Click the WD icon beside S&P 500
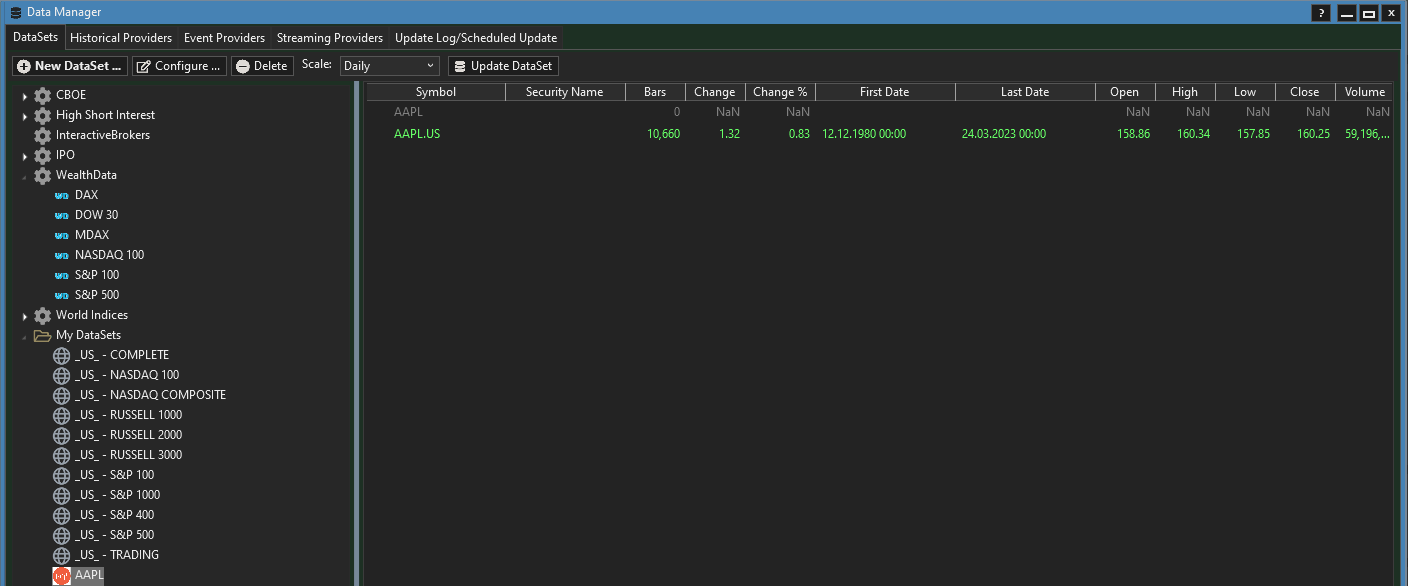Viewport: 1408px width, 586px height. pos(61,295)
